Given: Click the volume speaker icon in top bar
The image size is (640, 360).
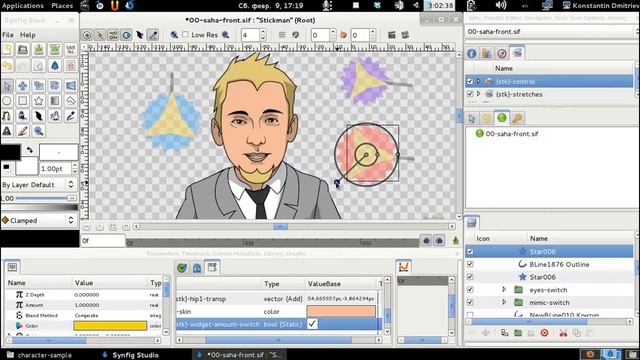Looking at the screenshot, I should pos(501,5).
